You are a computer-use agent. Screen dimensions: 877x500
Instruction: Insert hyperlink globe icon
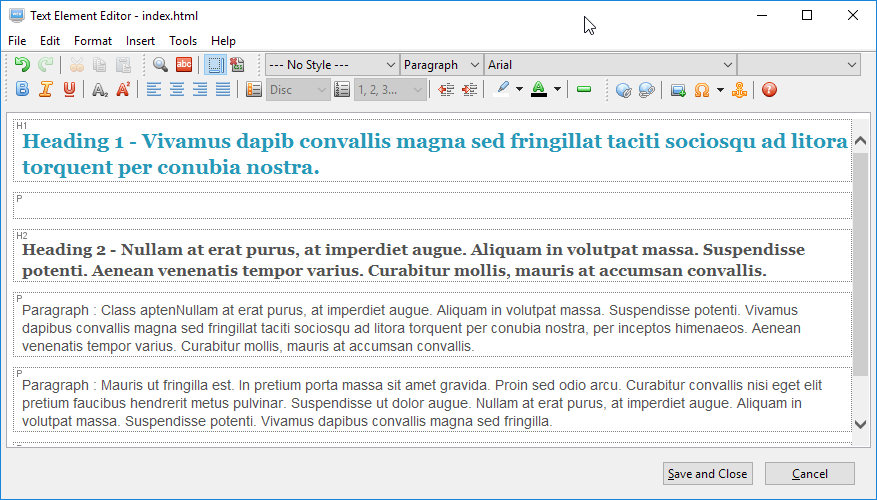click(623, 89)
